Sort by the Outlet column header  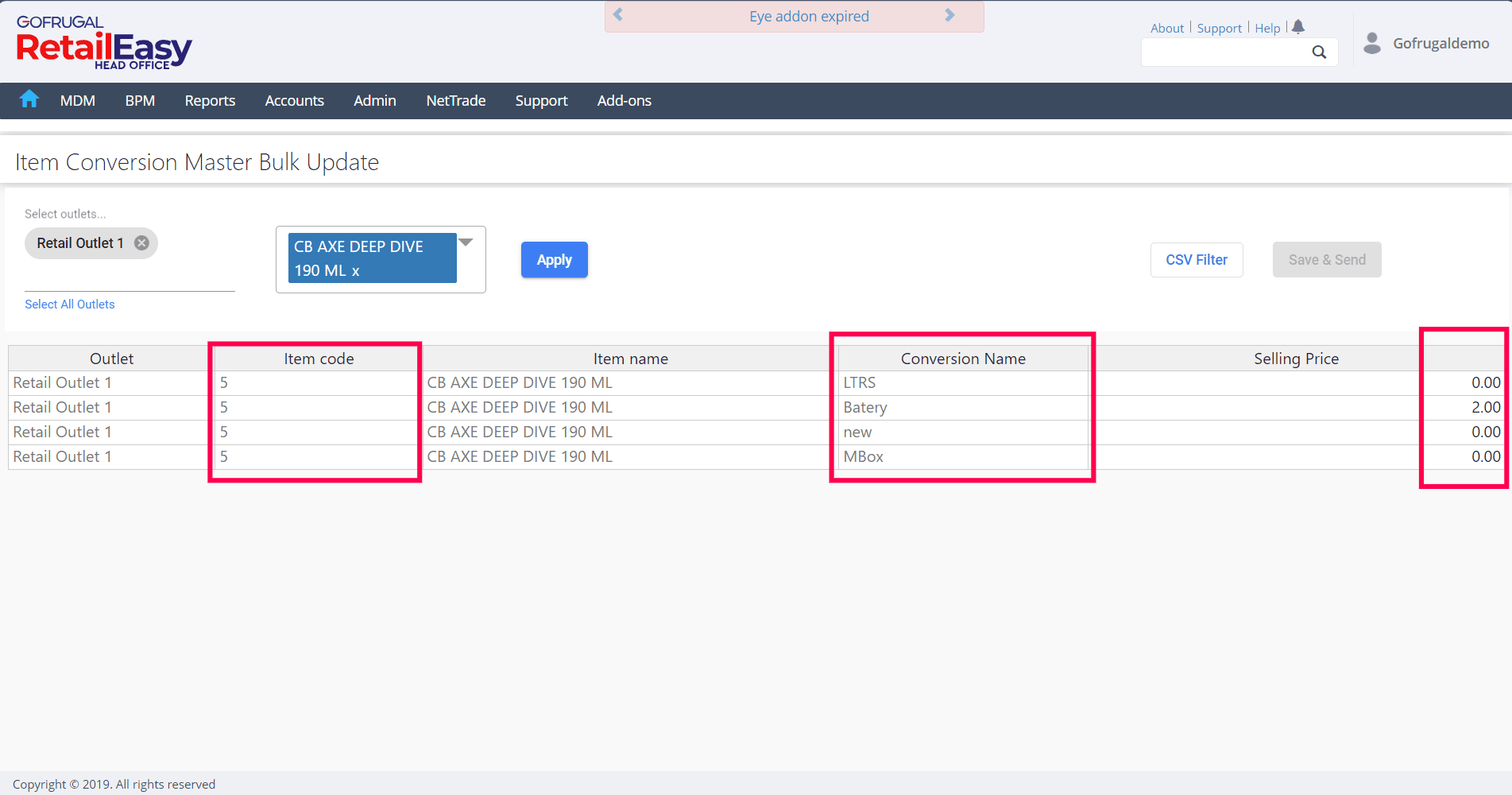(111, 359)
